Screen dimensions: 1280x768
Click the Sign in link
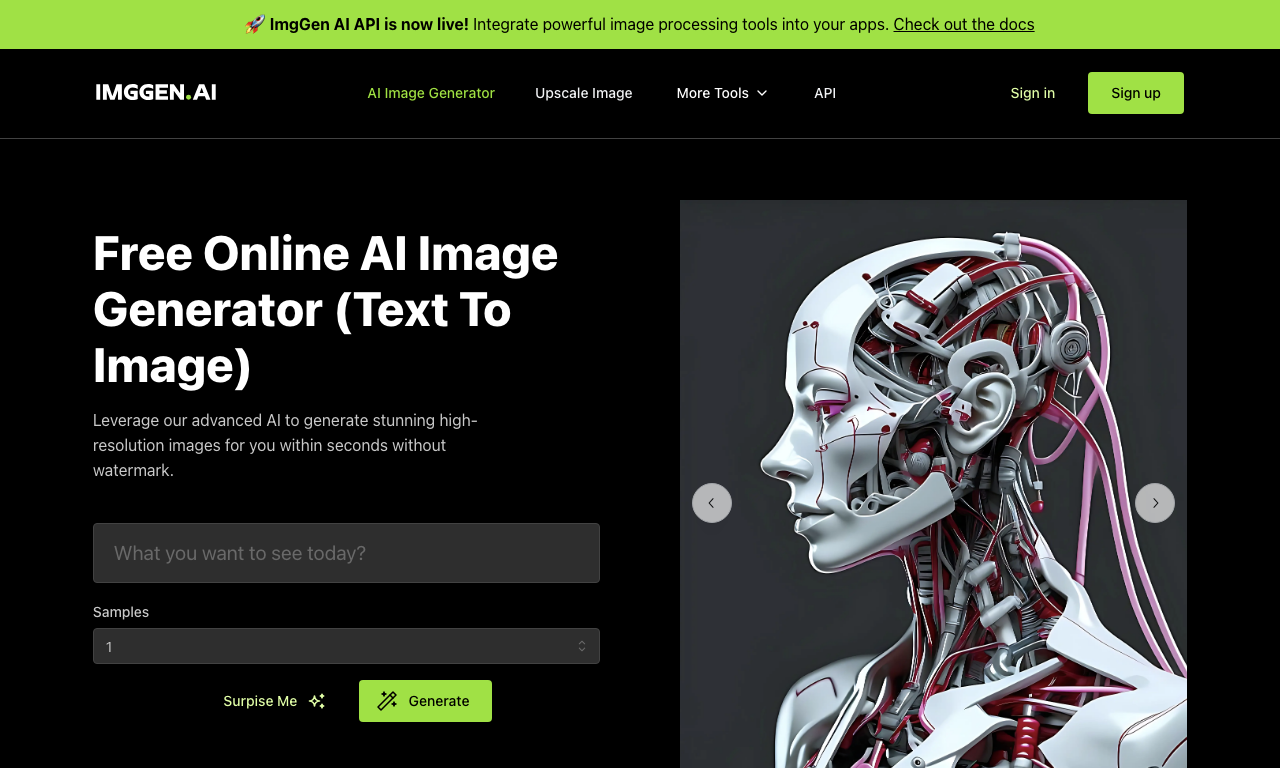click(x=1033, y=93)
